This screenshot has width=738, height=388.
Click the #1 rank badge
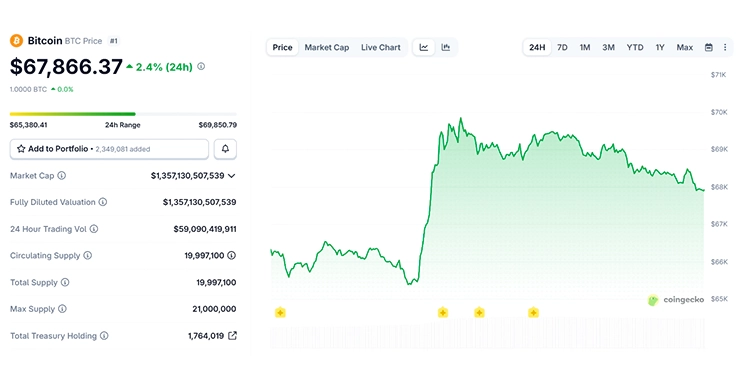(x=113, y=41)
